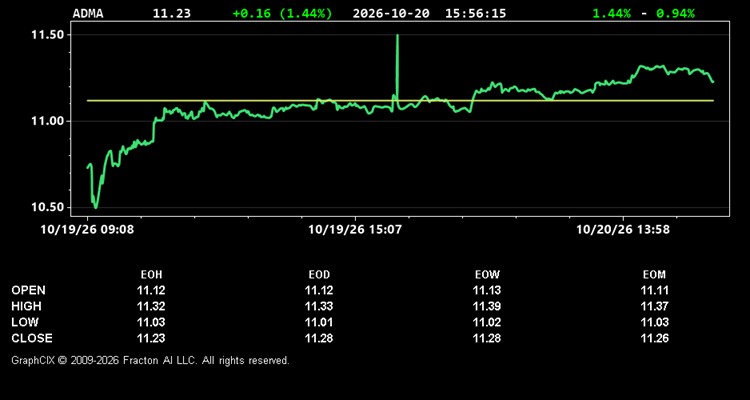750x400 pixels.
Task: Click the 10/20/26 13:58 axis label
Action: pyautogui.click(x=623, y=230)
